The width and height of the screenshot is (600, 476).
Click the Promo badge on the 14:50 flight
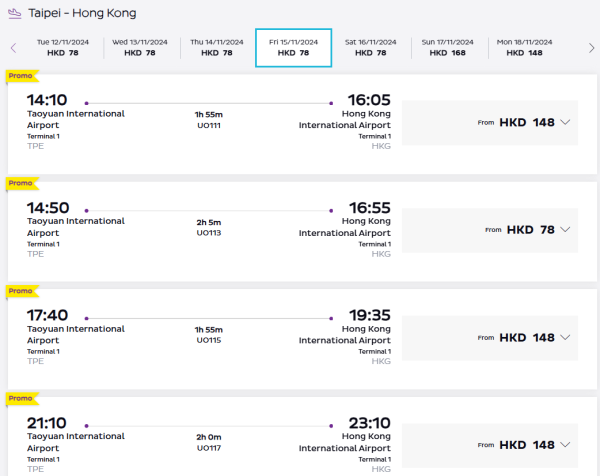click(x=22, y=183)
